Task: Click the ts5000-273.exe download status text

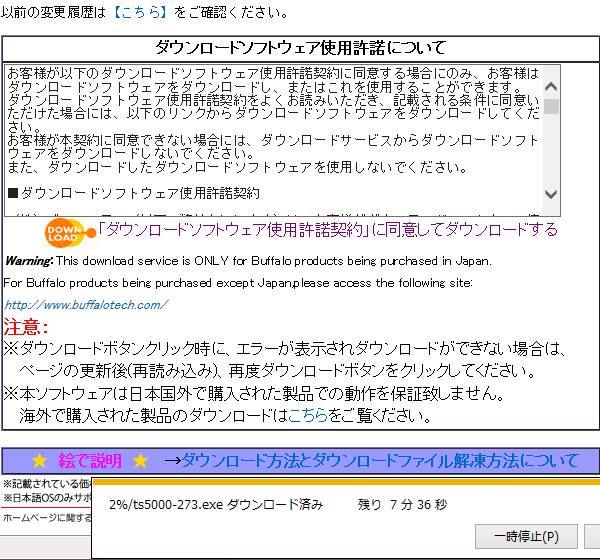Action: coord(215,505)
